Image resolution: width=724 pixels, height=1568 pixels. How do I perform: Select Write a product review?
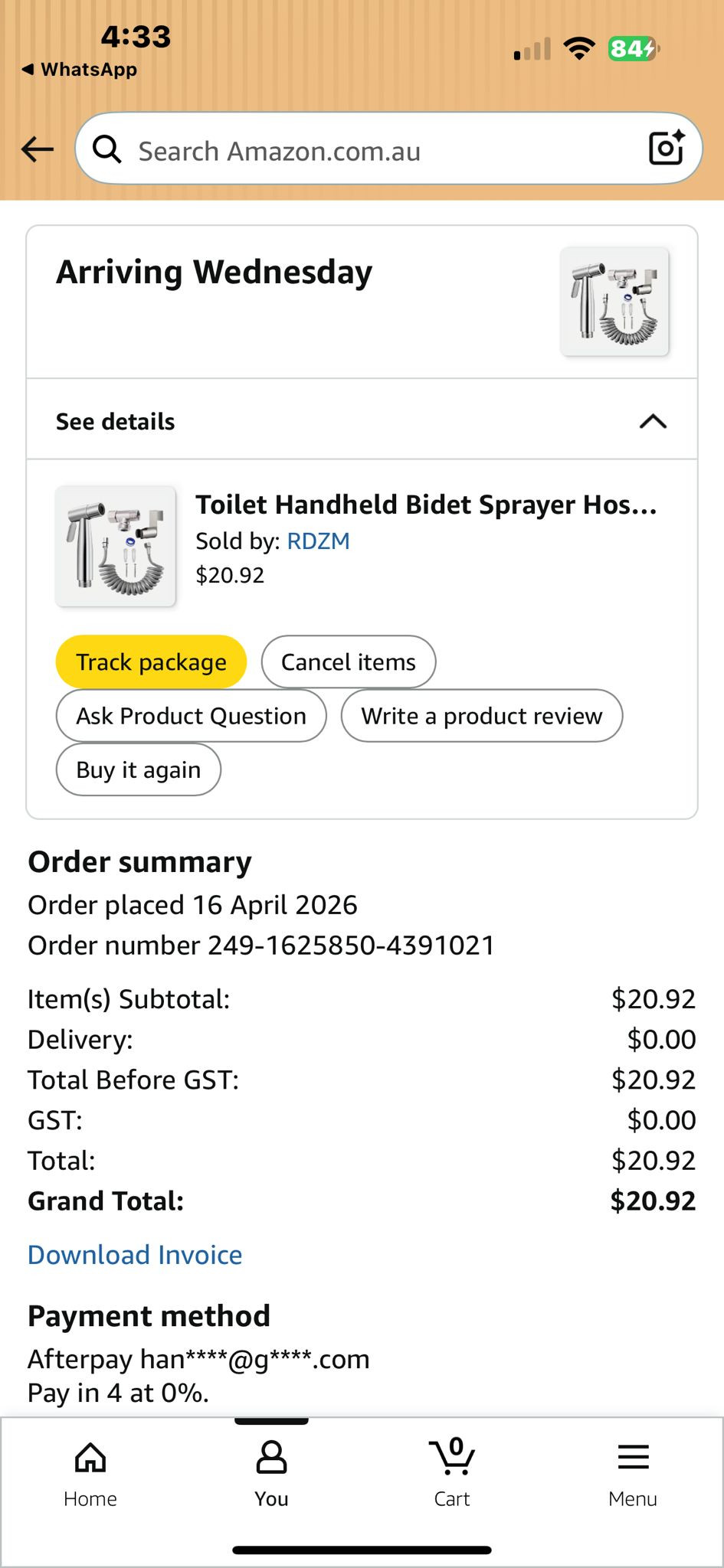(x=481, y=716)
